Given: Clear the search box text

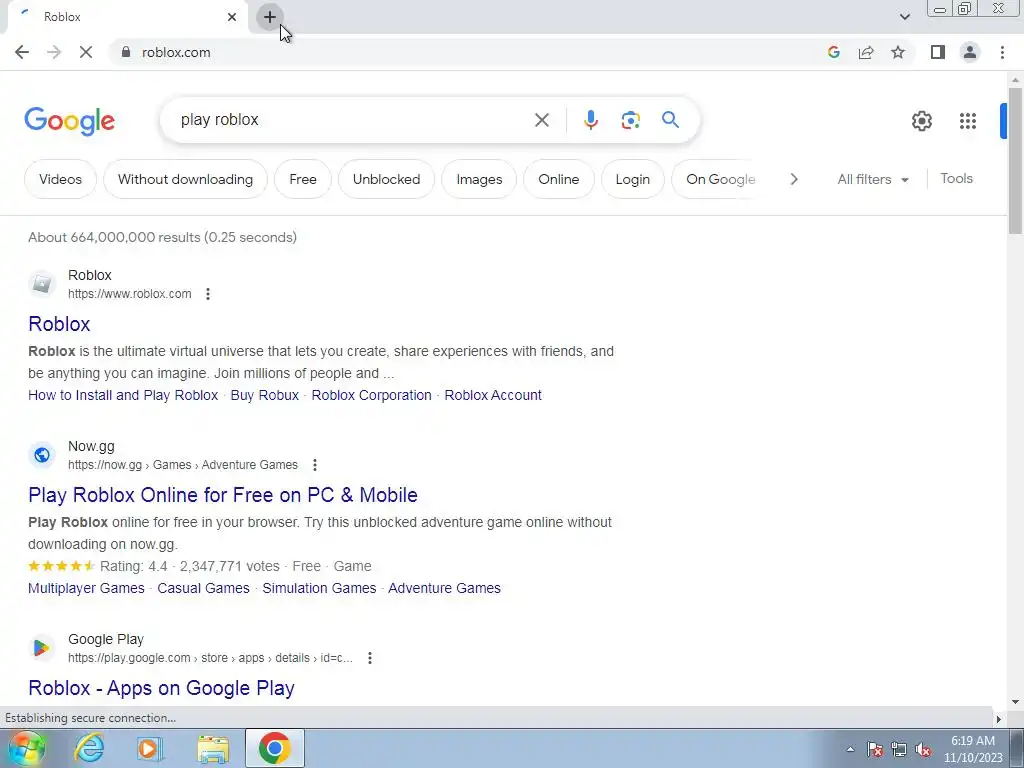Looking at the screenshot, I should click(x=541, y=120).
